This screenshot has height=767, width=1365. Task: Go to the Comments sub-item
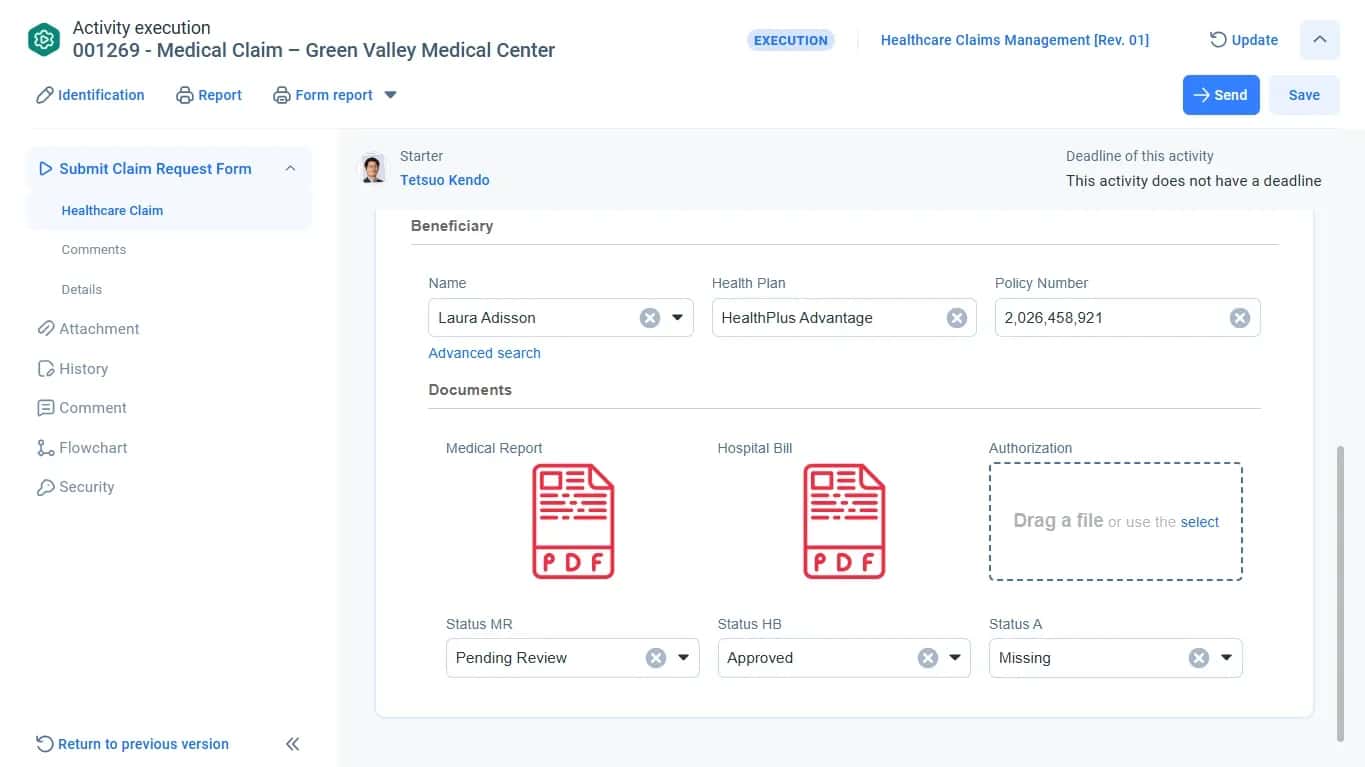click(x=94, y=250)
